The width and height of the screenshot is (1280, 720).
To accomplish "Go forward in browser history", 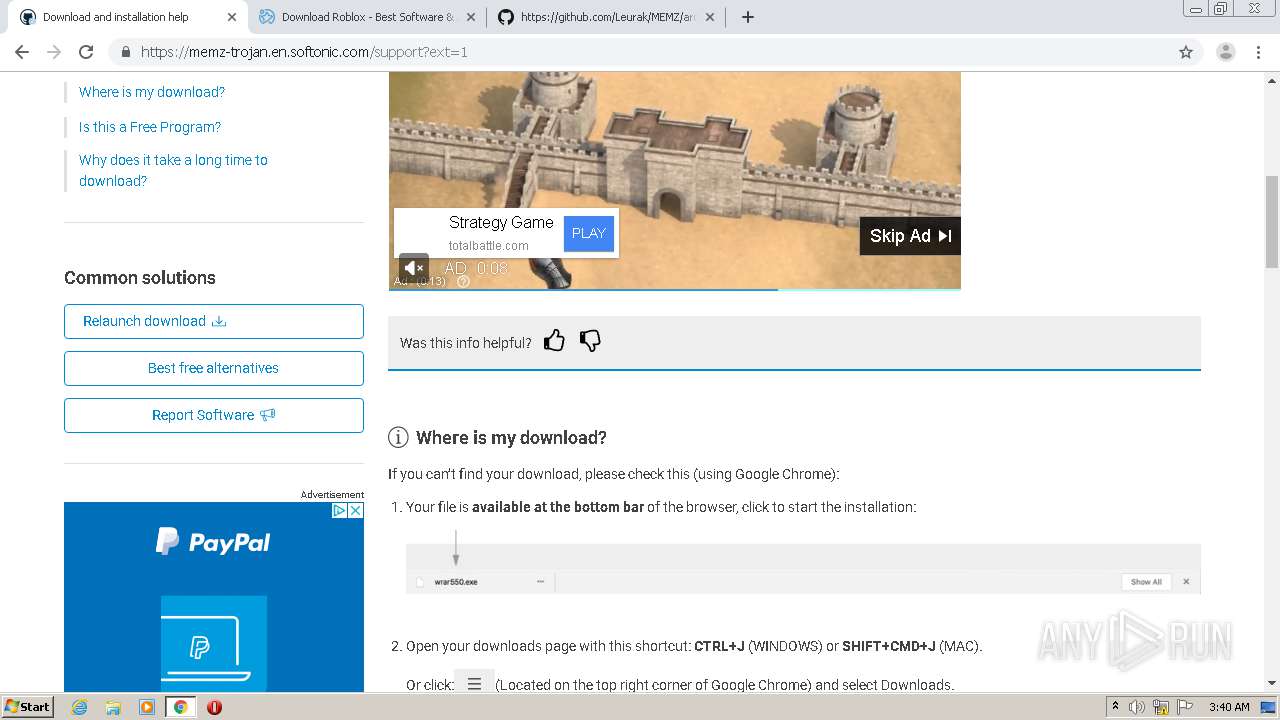I will [x=54, y=52].
